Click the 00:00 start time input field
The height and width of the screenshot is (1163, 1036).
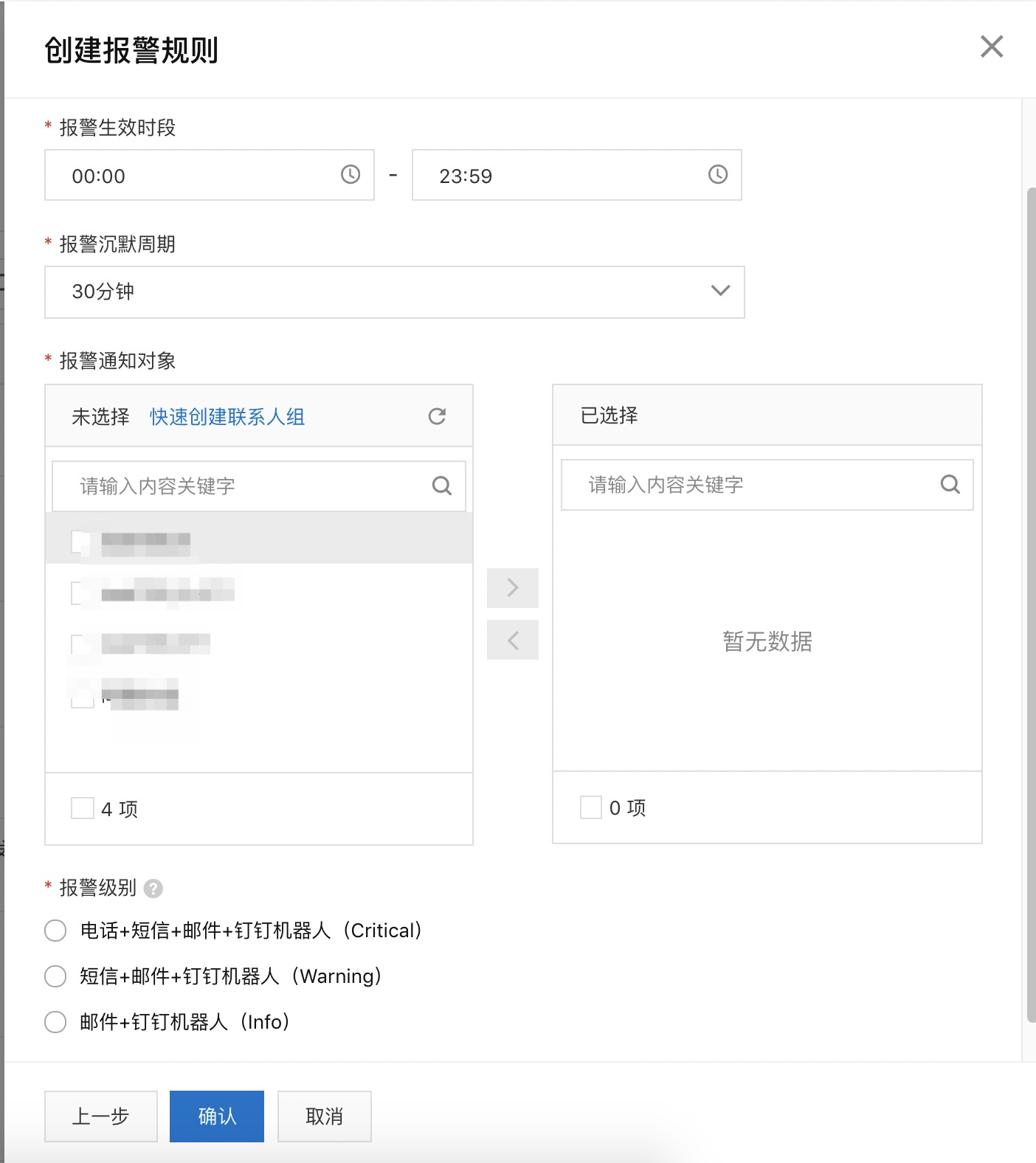(x=210, y=175)
